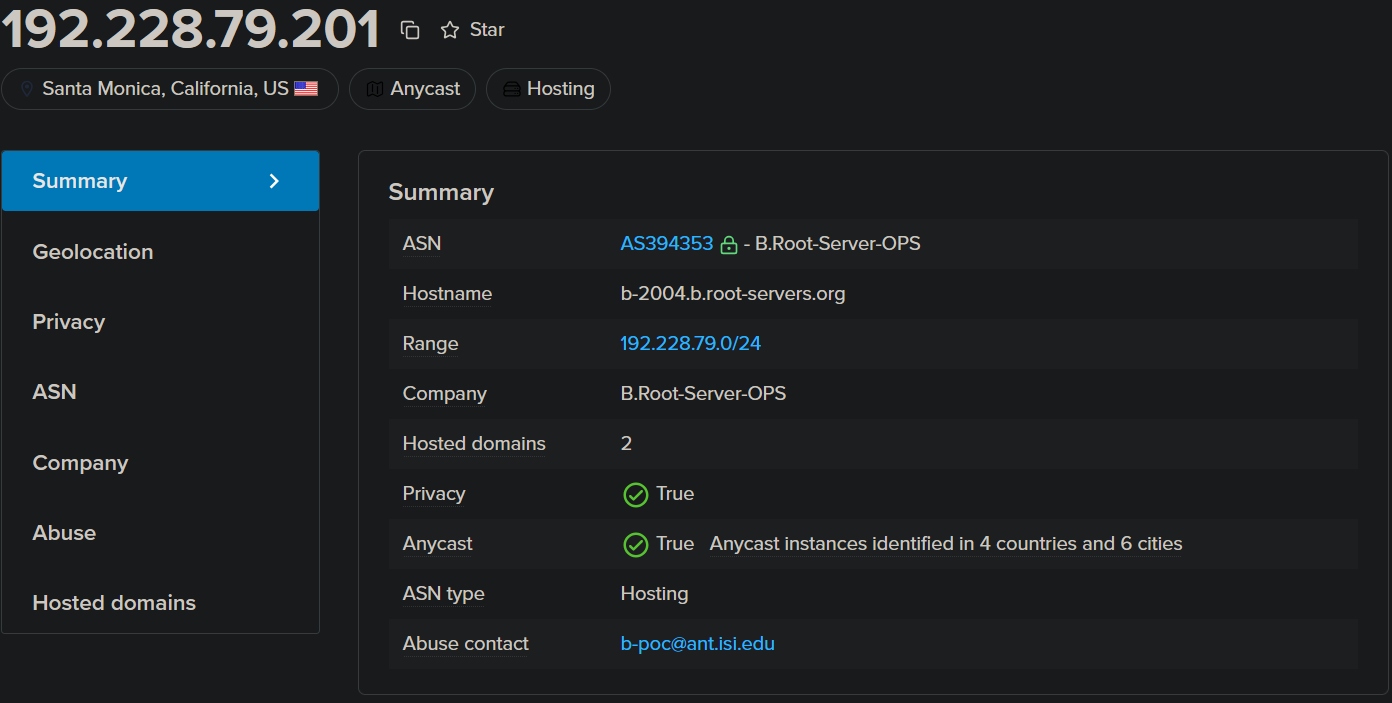Select the ASN sidebar tab
Viewport: 1392px width, 703px height.
pos(55,392)
